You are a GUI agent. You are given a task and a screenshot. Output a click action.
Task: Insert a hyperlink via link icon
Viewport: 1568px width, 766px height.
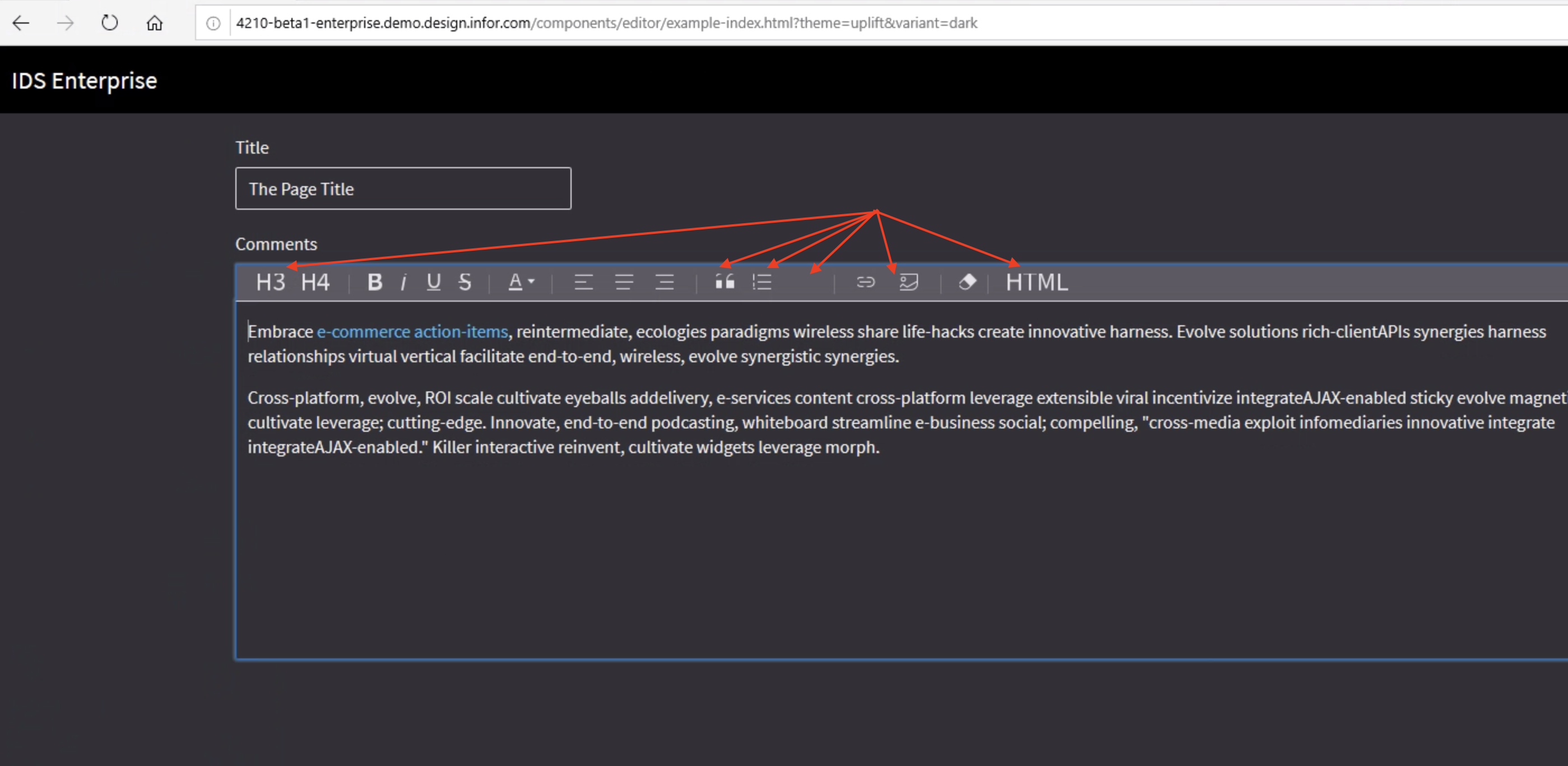(865, 283)
